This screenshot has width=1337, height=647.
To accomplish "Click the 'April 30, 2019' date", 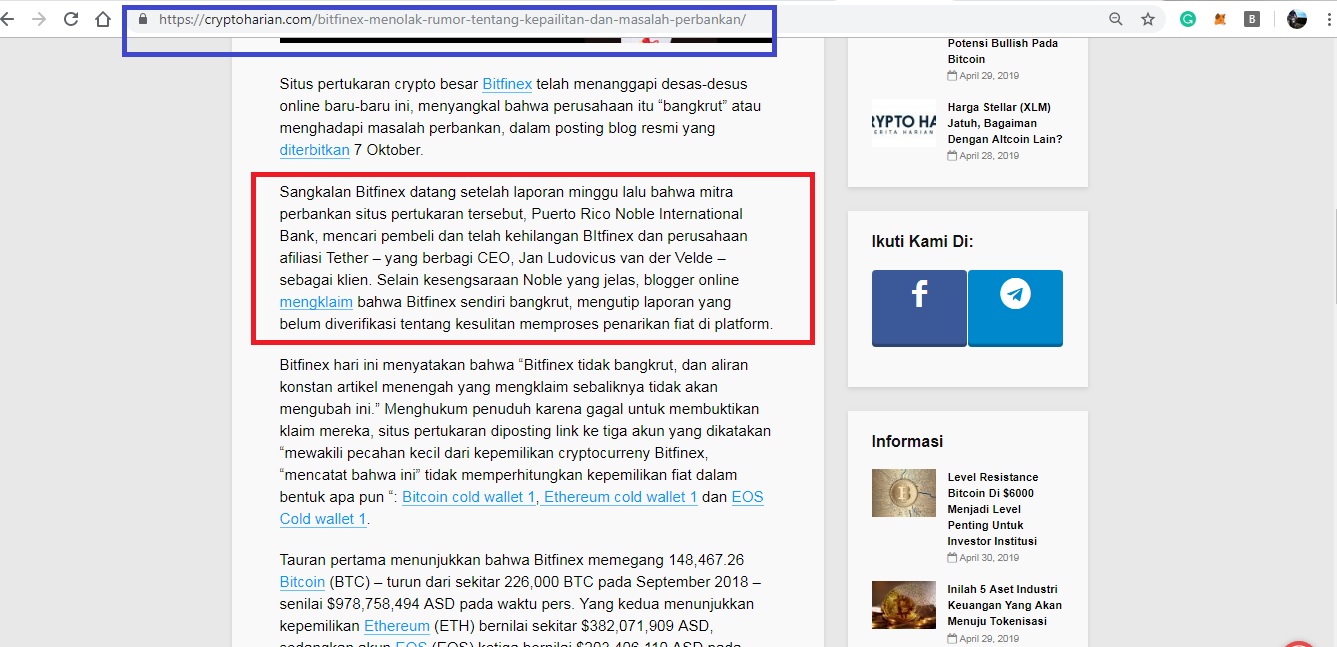I will point(989,558).
